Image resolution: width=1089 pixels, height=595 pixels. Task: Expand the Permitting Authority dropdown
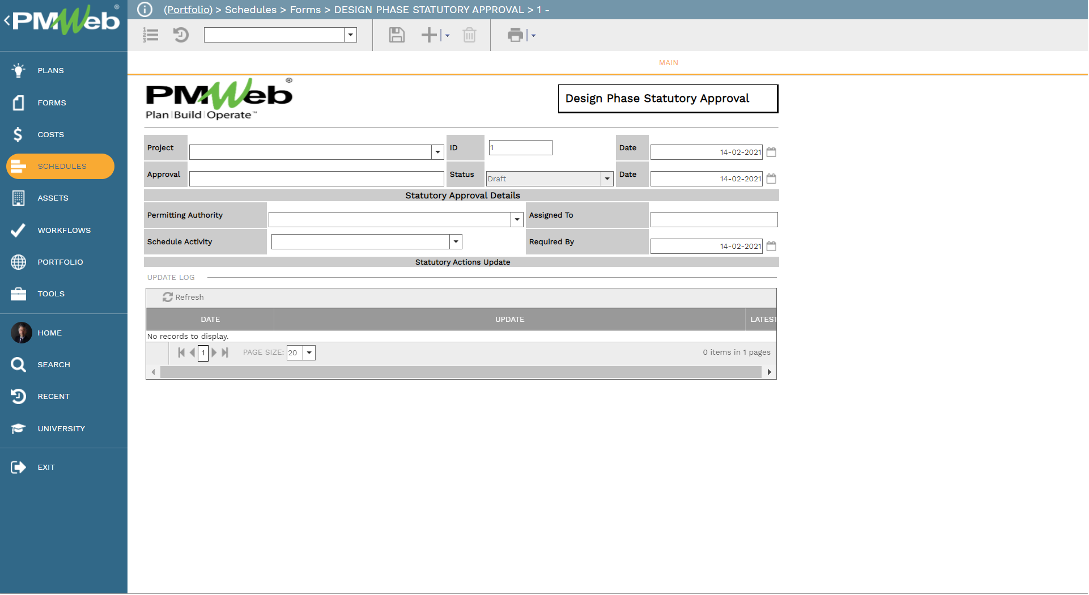point(517,219)
